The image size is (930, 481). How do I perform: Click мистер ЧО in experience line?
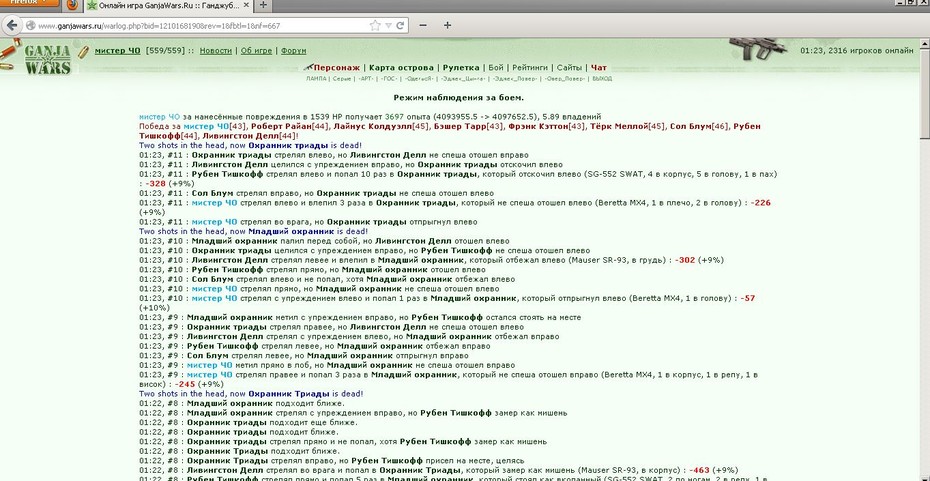(x=160, y=117)
